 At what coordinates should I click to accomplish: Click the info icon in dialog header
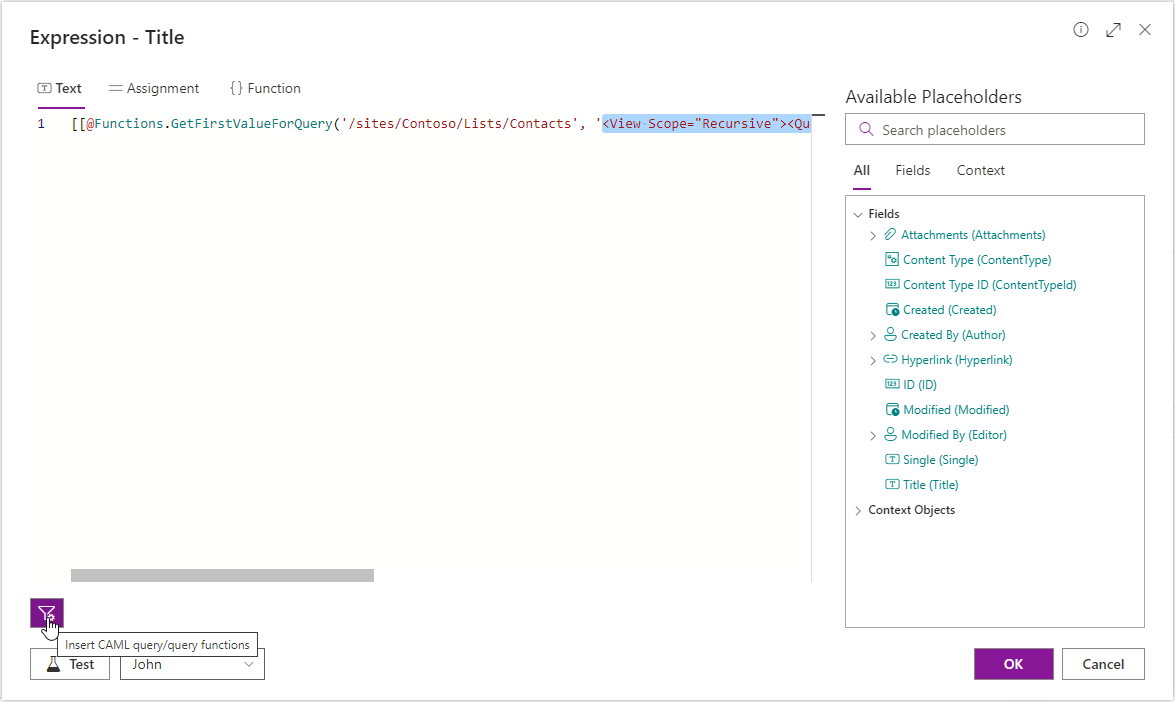tap(1081, 30)
